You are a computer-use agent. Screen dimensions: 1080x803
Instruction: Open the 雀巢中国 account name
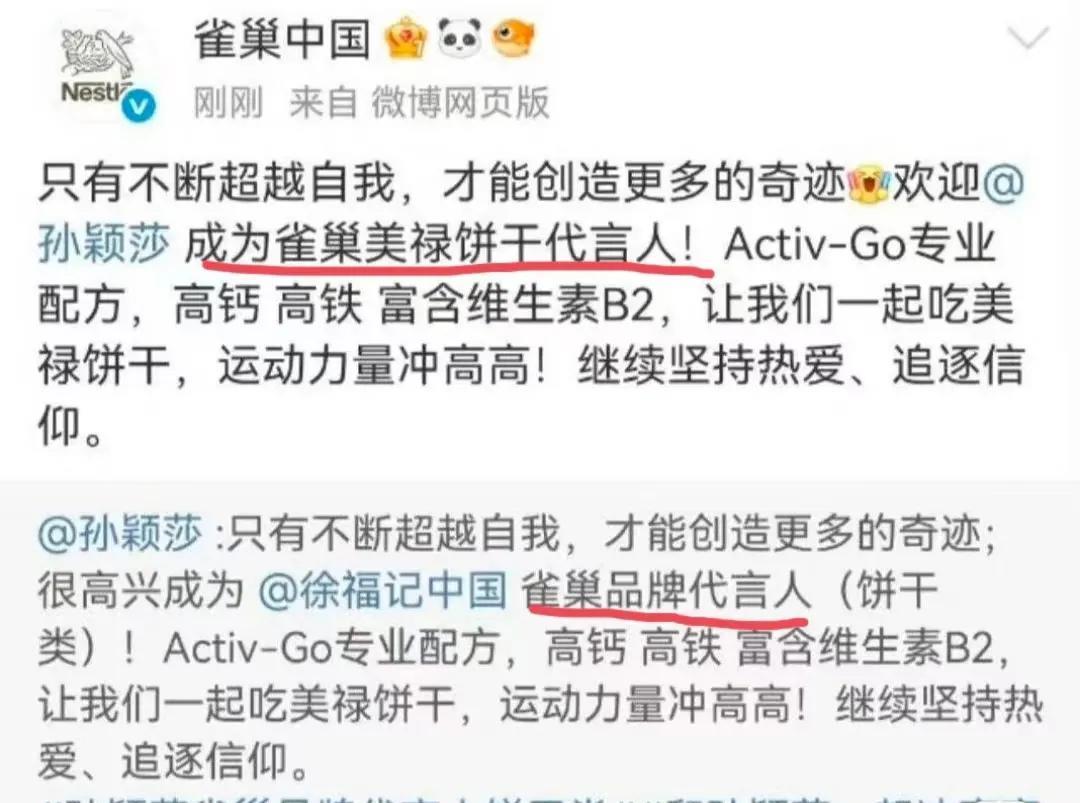282,39
